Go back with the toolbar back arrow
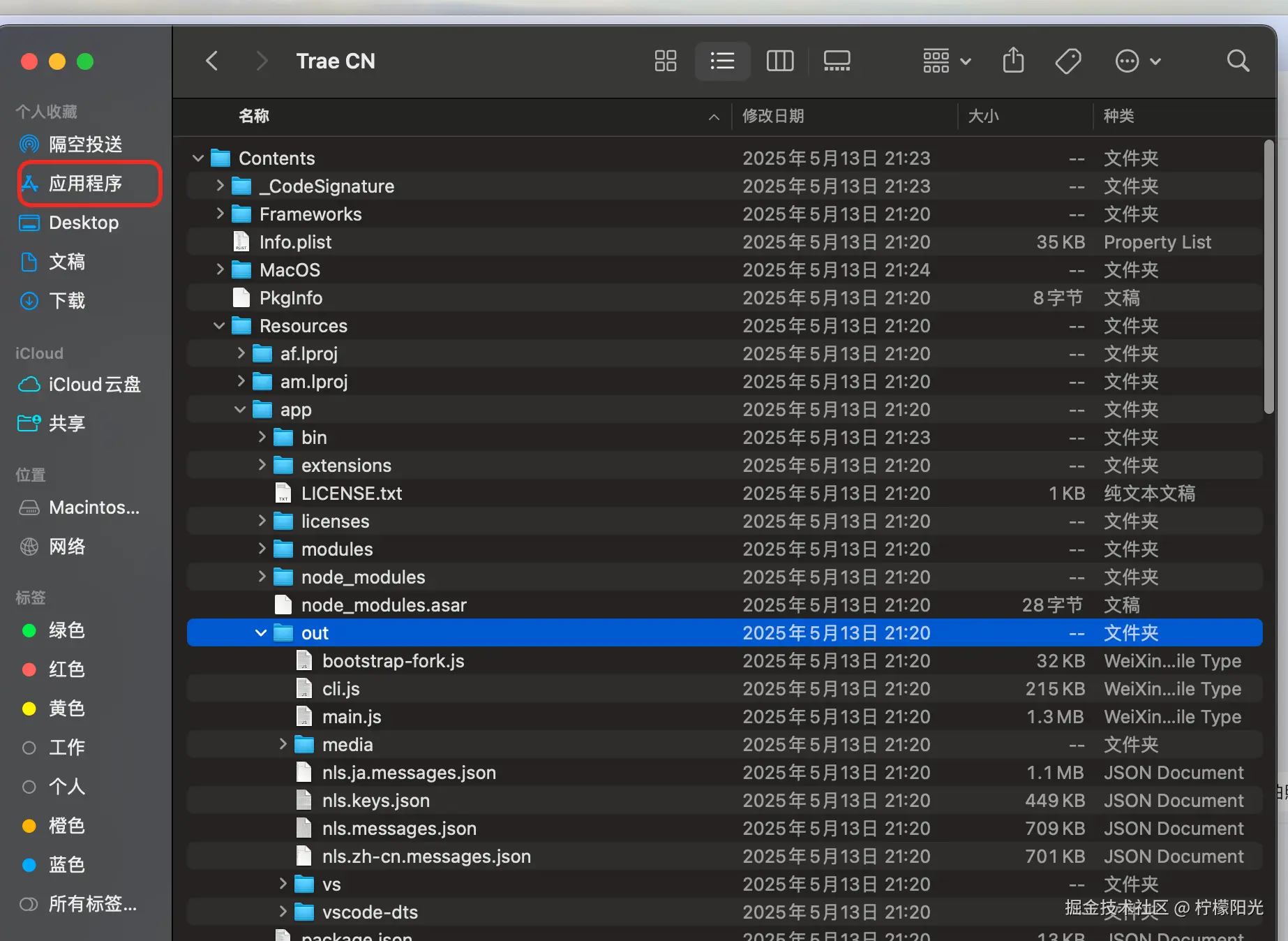This screenshot has height=941, width=1288. [x=212, y=61]
